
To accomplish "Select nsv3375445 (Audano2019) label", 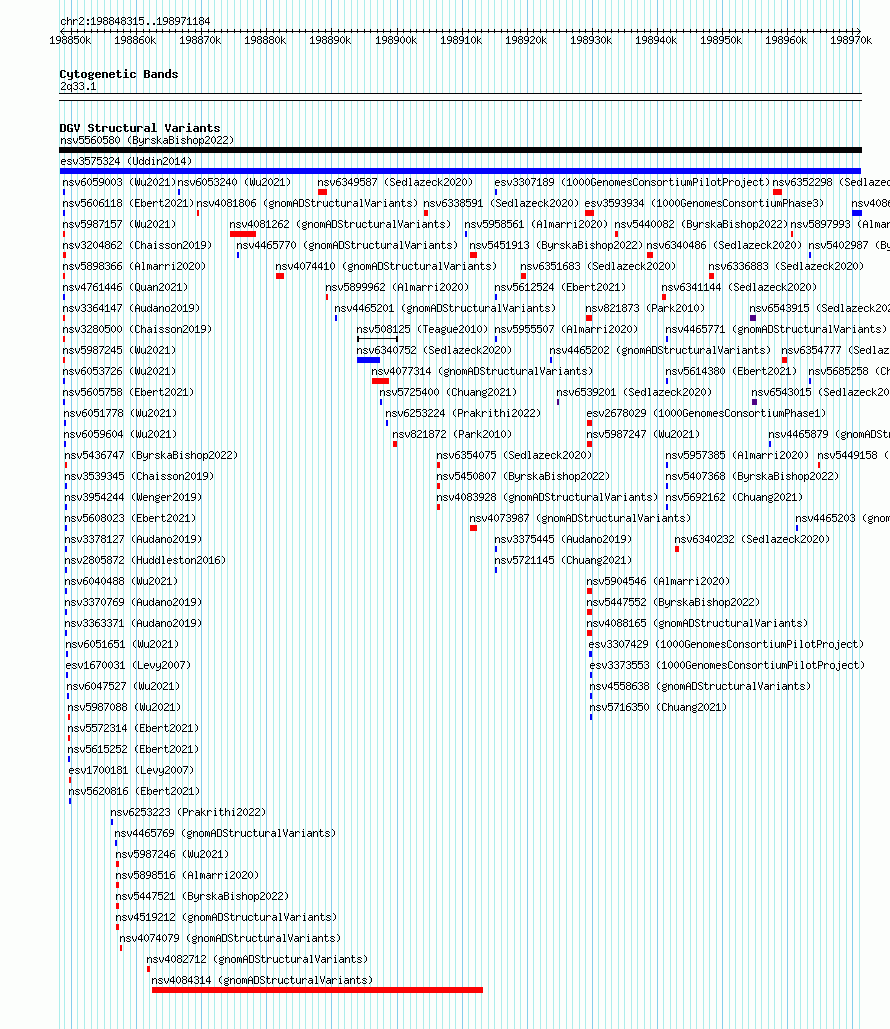I will 563,539.
